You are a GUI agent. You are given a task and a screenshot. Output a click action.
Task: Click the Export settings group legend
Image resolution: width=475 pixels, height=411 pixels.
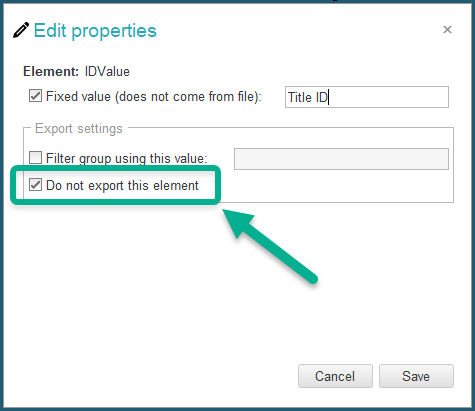[x=79, y=129]
